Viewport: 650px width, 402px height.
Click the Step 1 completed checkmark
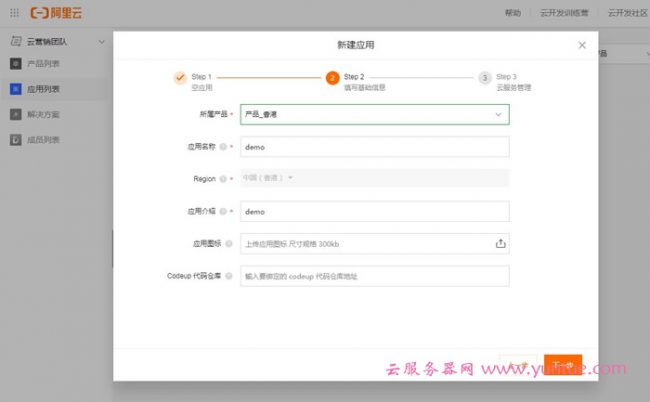[180, 77]
